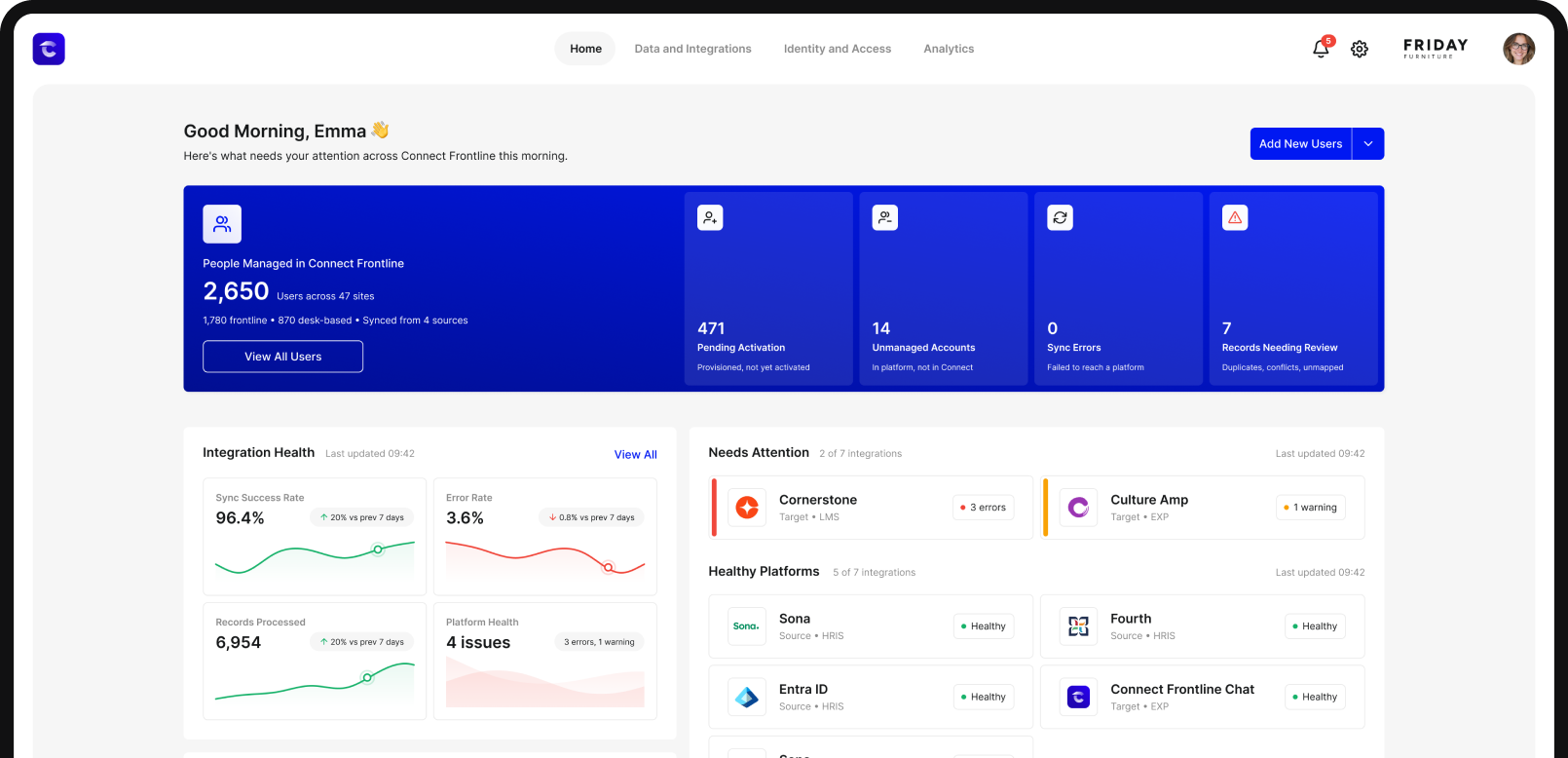Click the Entra ID Healthy status badge
1568x758 pixels.
[x=983, y=697]
